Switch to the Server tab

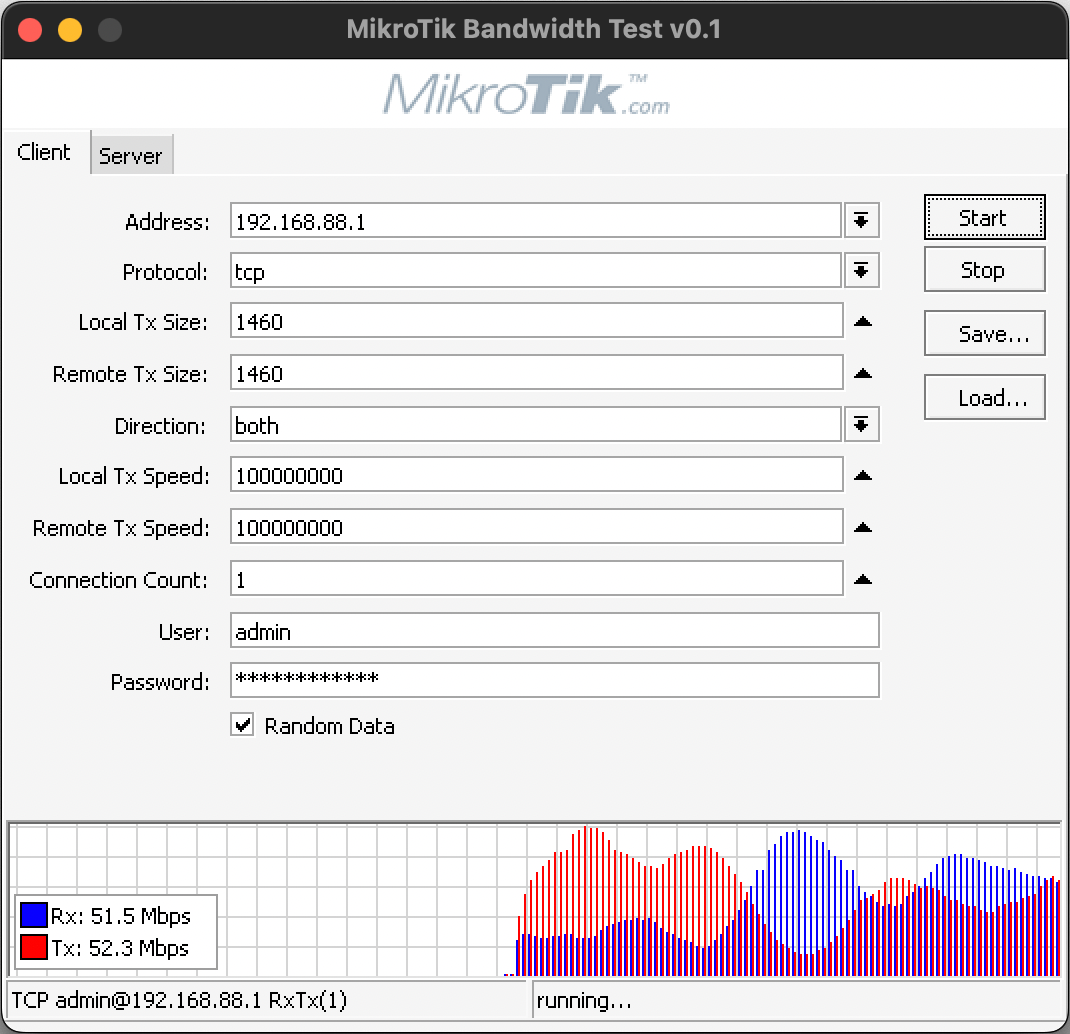pyautogui.click(x=131, y=155)
